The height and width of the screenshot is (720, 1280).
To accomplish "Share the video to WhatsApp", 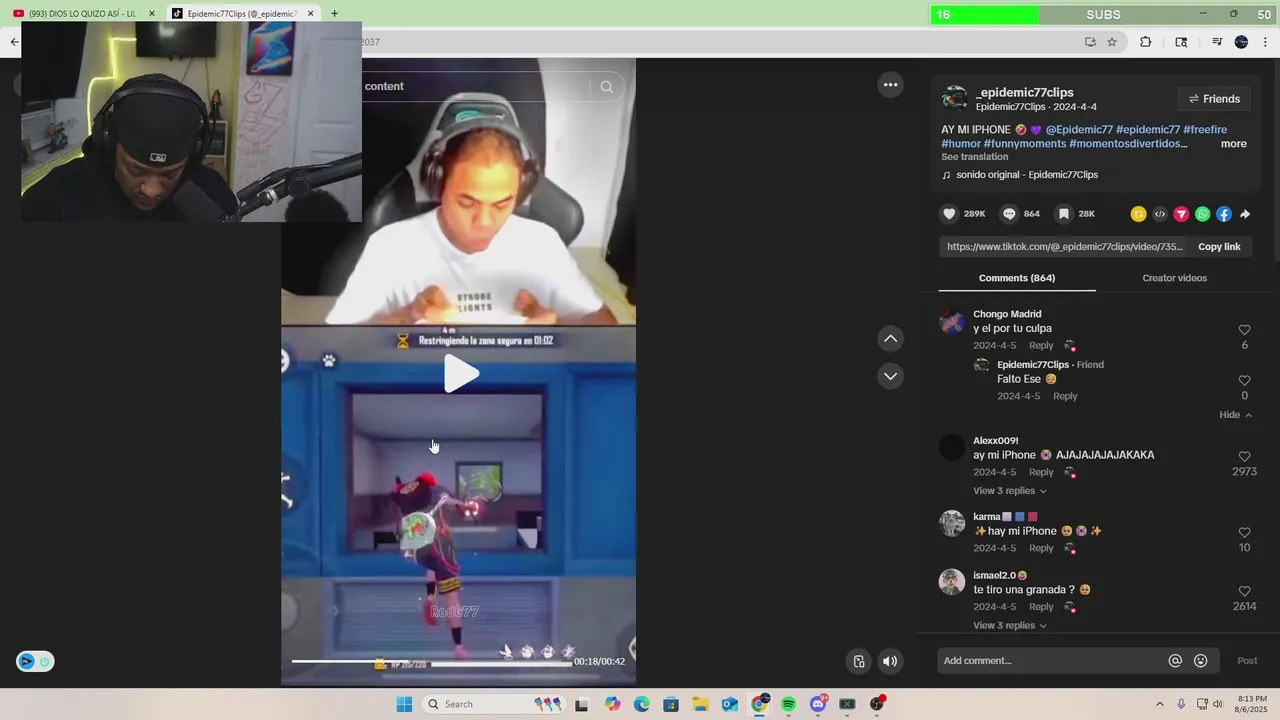I will (x=1202, y=214).
